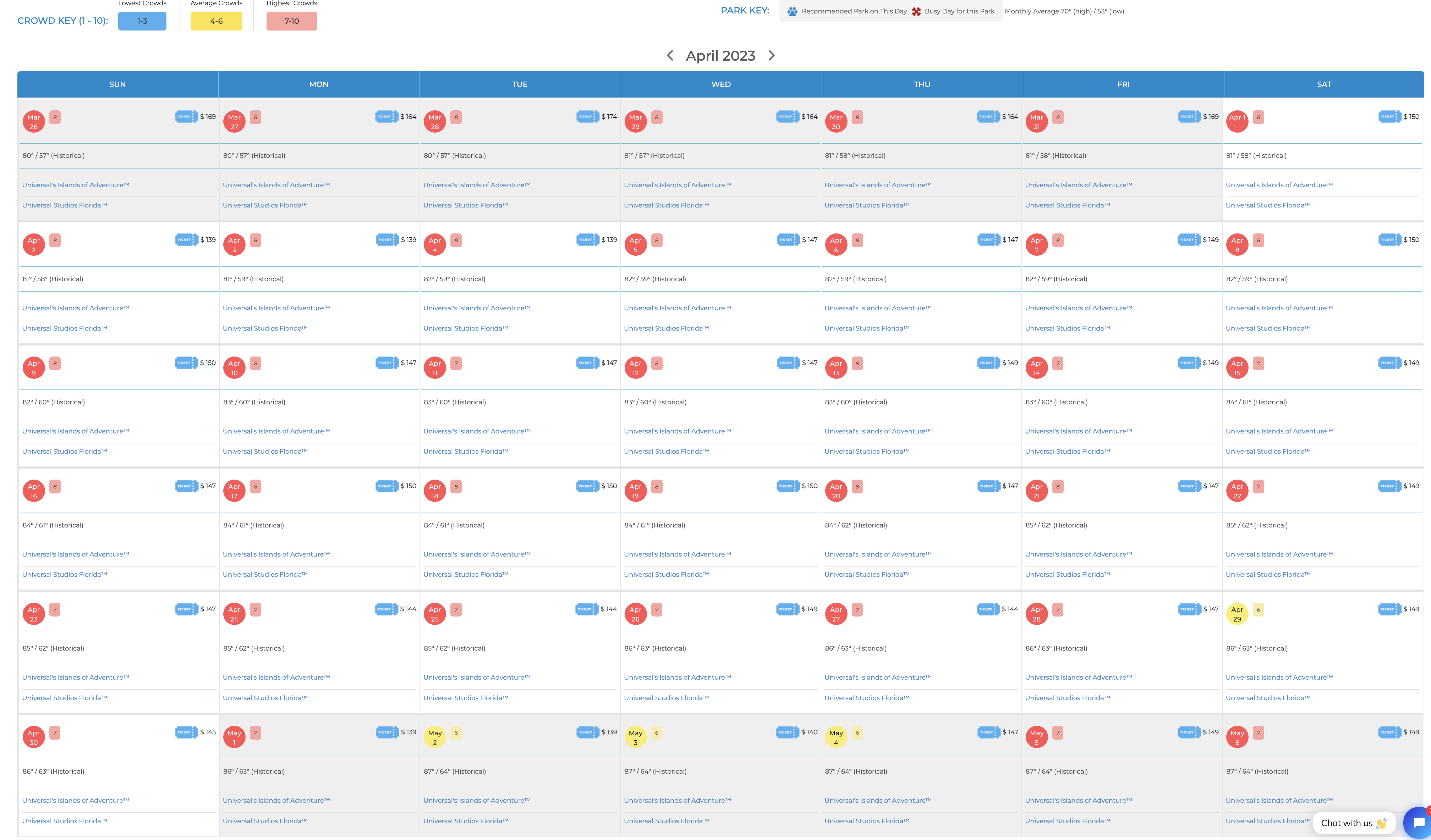Select the Apr 19 date circle
This screenshot has height=840, width=1431.
(x=635, y=491)
